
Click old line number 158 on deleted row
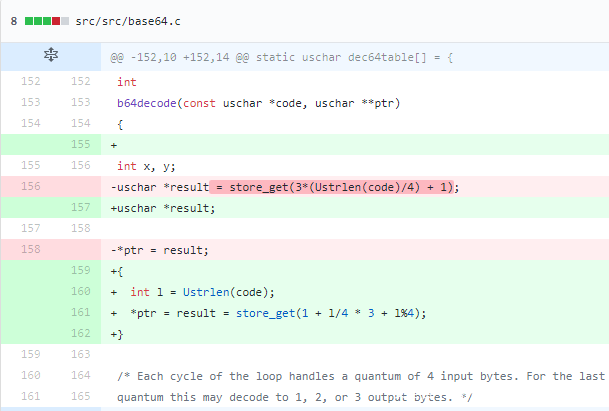click(x=27, y=249)
